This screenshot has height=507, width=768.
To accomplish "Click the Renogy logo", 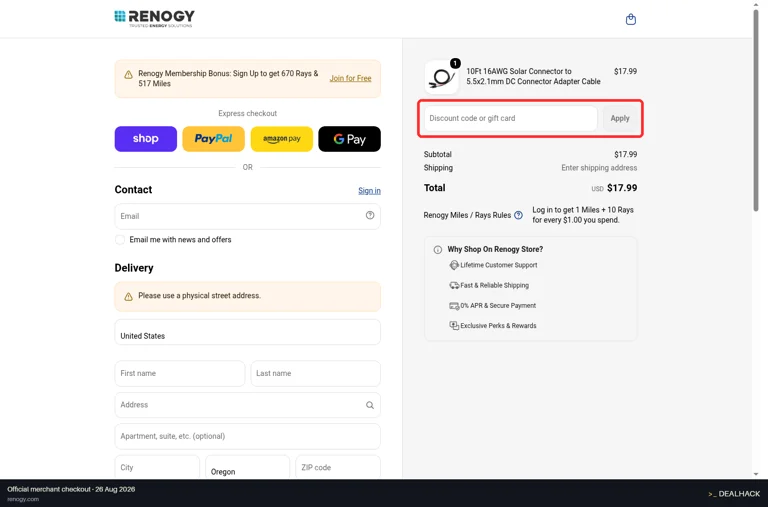I will pyautogui.click(x=154, y=19).
